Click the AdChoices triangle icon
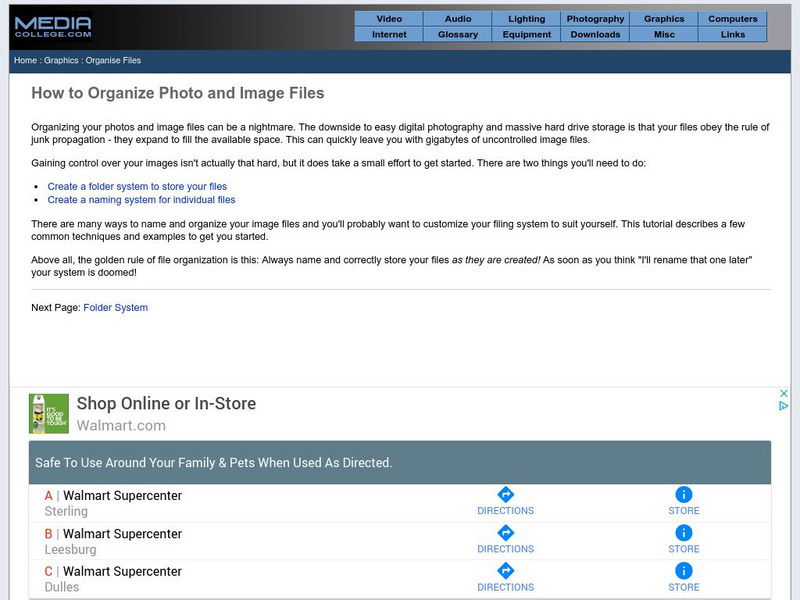This screenshot has width=800, height=600. [x=784, y=406]
